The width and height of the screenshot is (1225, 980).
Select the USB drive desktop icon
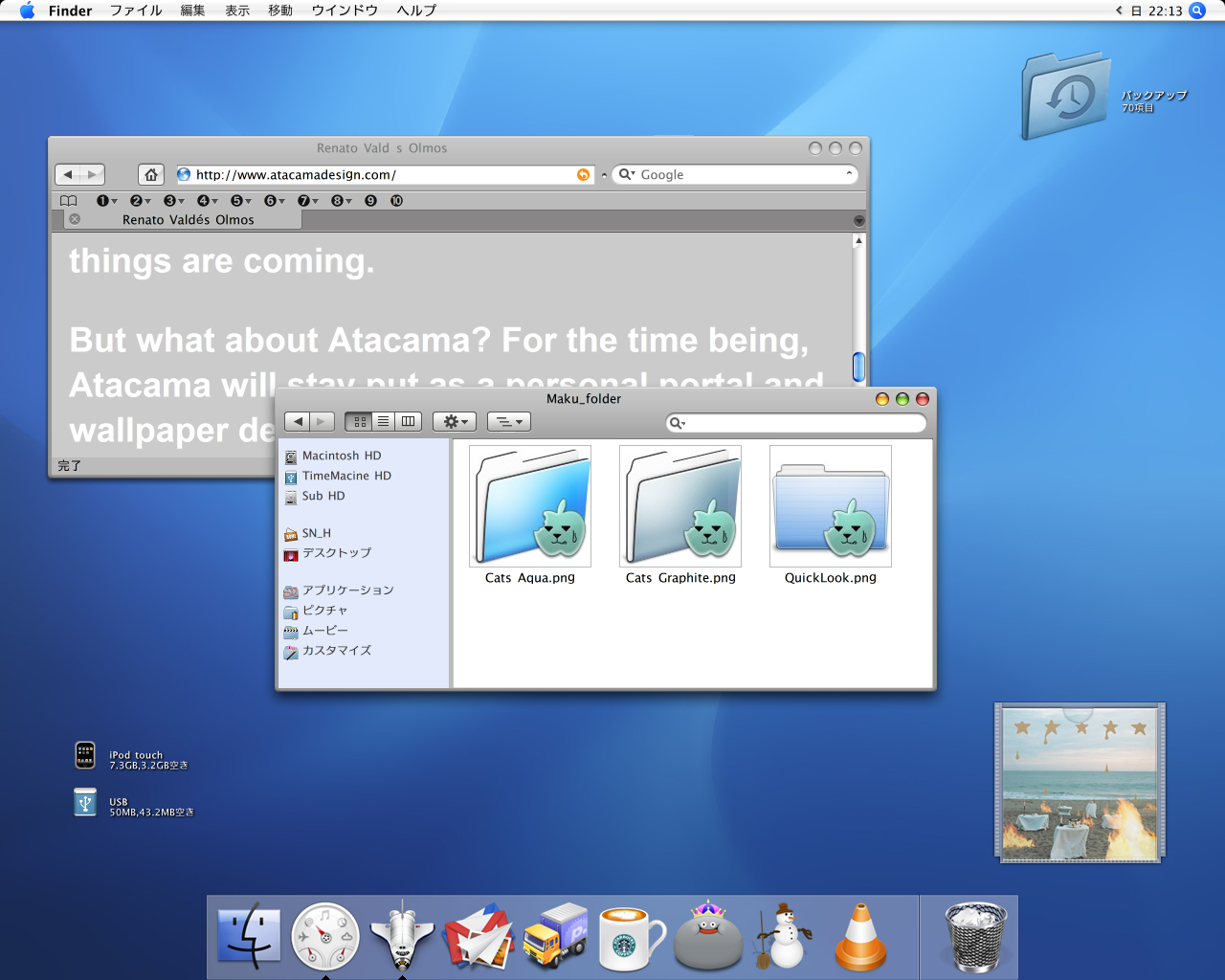pyautogui.click(x=85, y=802)
